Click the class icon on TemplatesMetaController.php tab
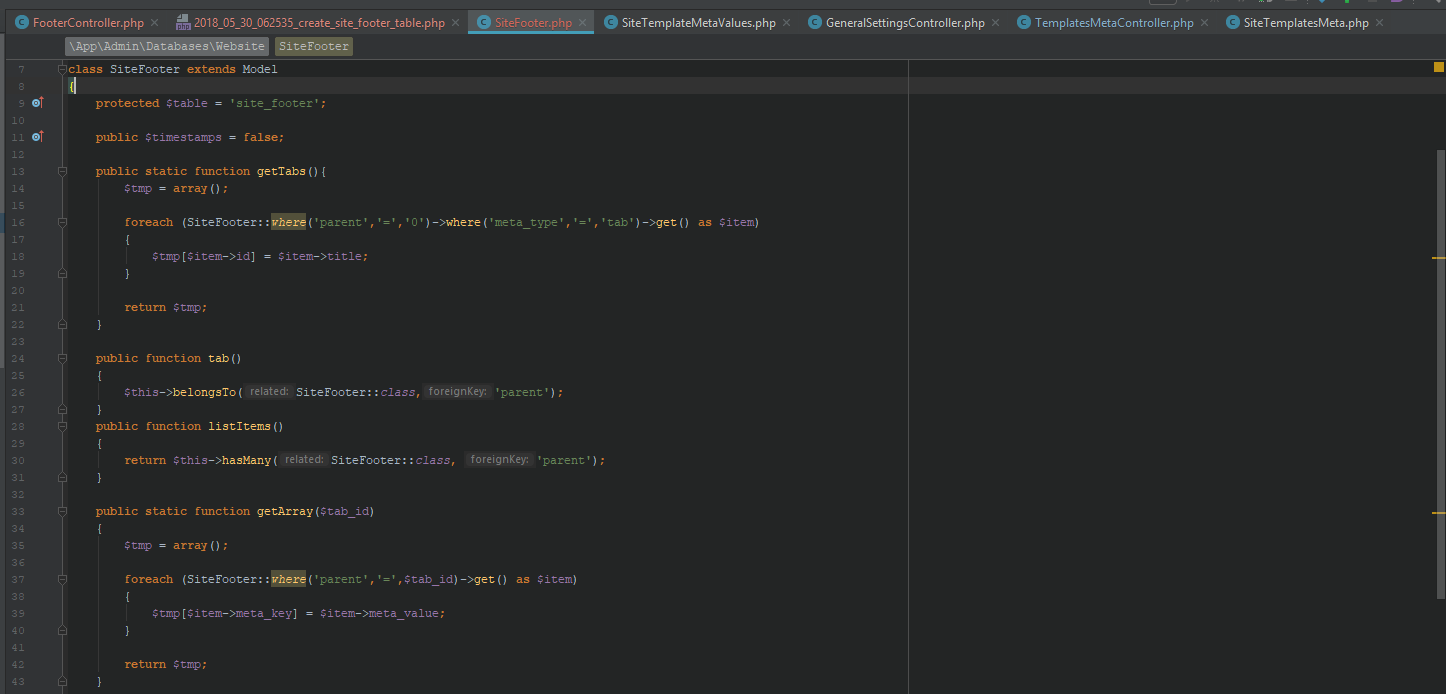 pyautogui.click(x=1023, y=21)
